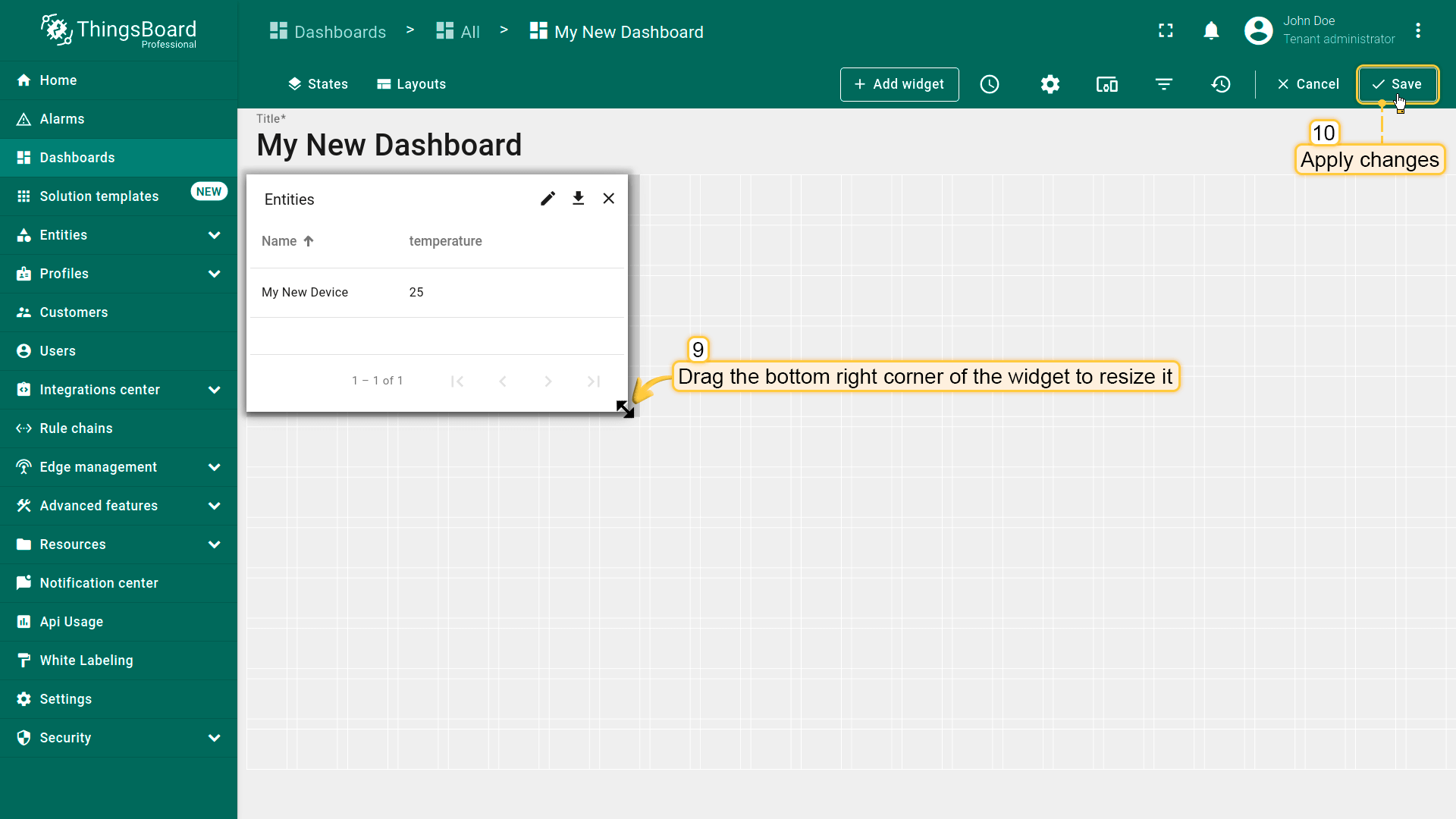The height and width of the screenshot is (819, 1456).
Task: Open the version control history icon
Action: pyautogui.click(x=1221, y=84)
